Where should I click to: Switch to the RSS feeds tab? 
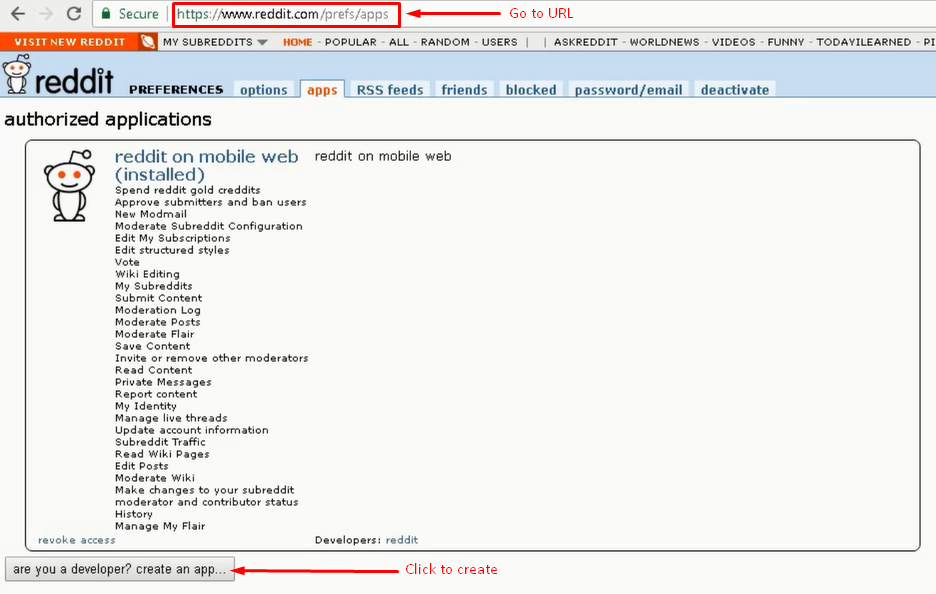[x=389, y=89]
